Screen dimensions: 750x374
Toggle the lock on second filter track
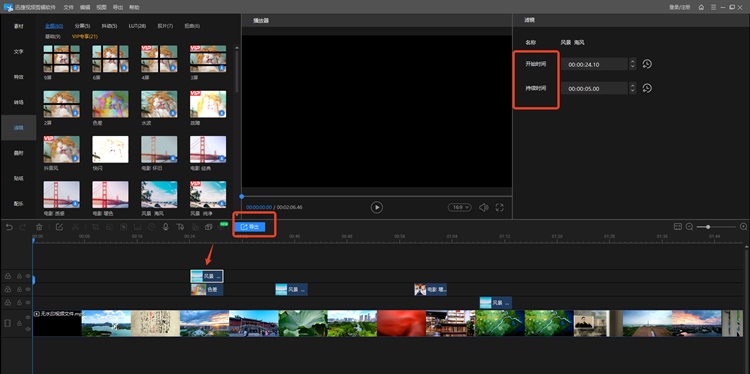[x=20, y=289]
